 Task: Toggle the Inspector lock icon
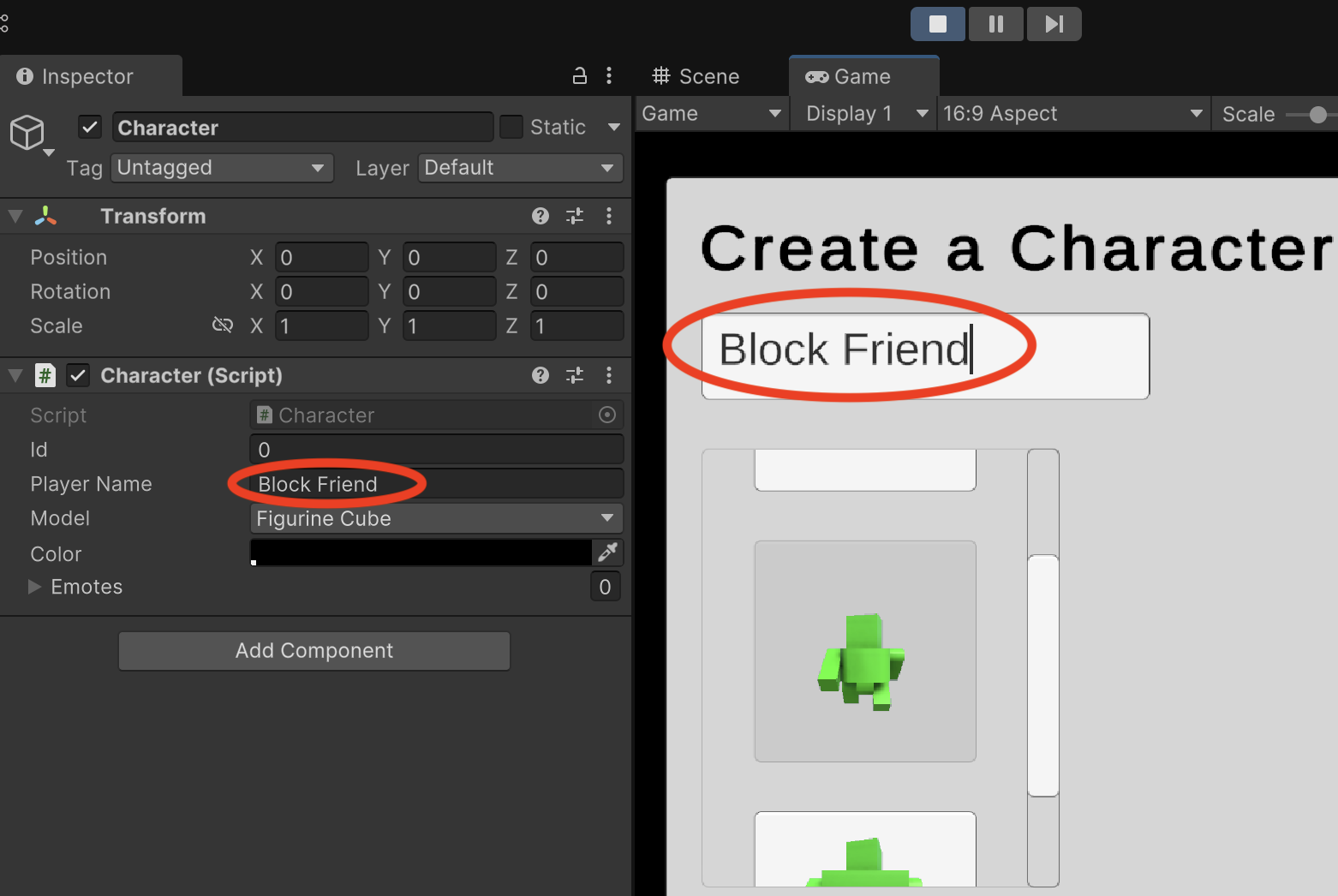point(580,75)
